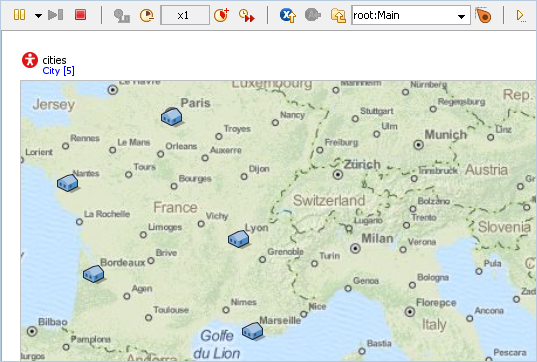Speed up simulation with clock plus icon
This screenshot has width=537, height=362.
click(221, 15)
